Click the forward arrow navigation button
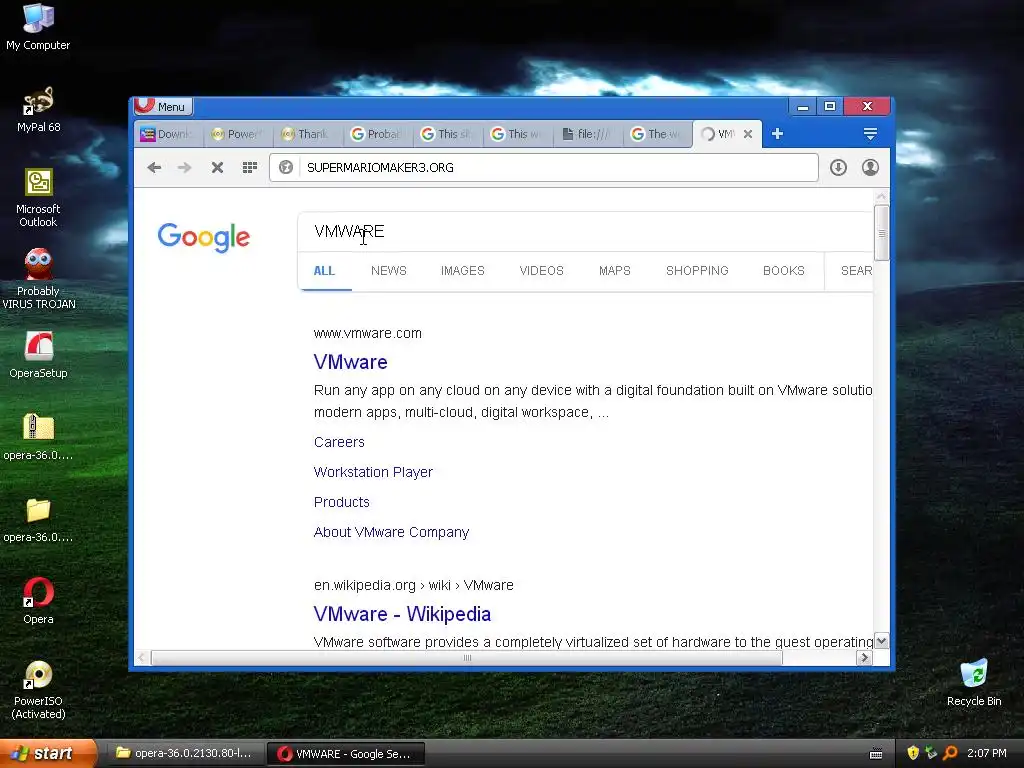The image size is (1024, 768). [x=185, y=168]
